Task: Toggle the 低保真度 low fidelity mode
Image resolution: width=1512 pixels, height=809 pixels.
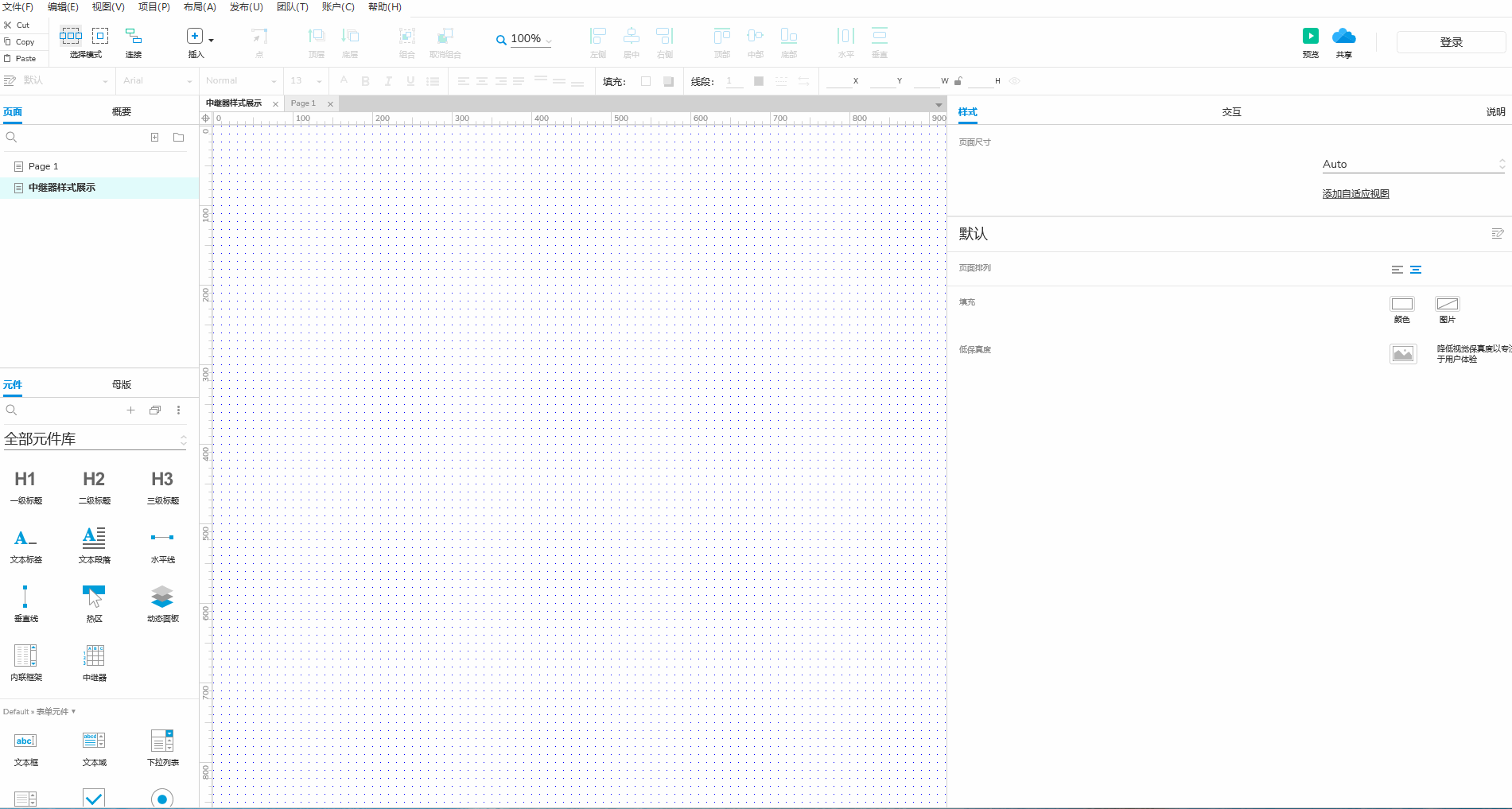Action: click(x=1403, y=354)
